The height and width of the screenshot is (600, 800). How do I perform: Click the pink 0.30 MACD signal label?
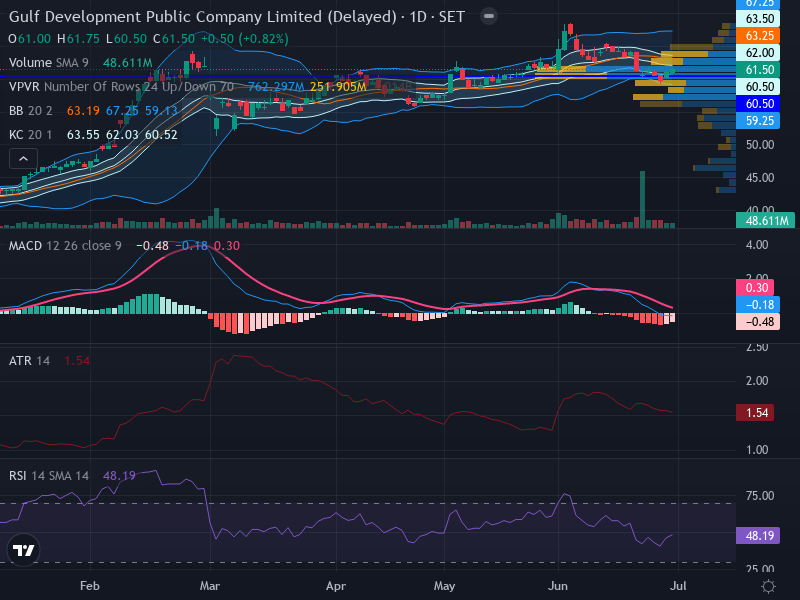coord(755,288)
